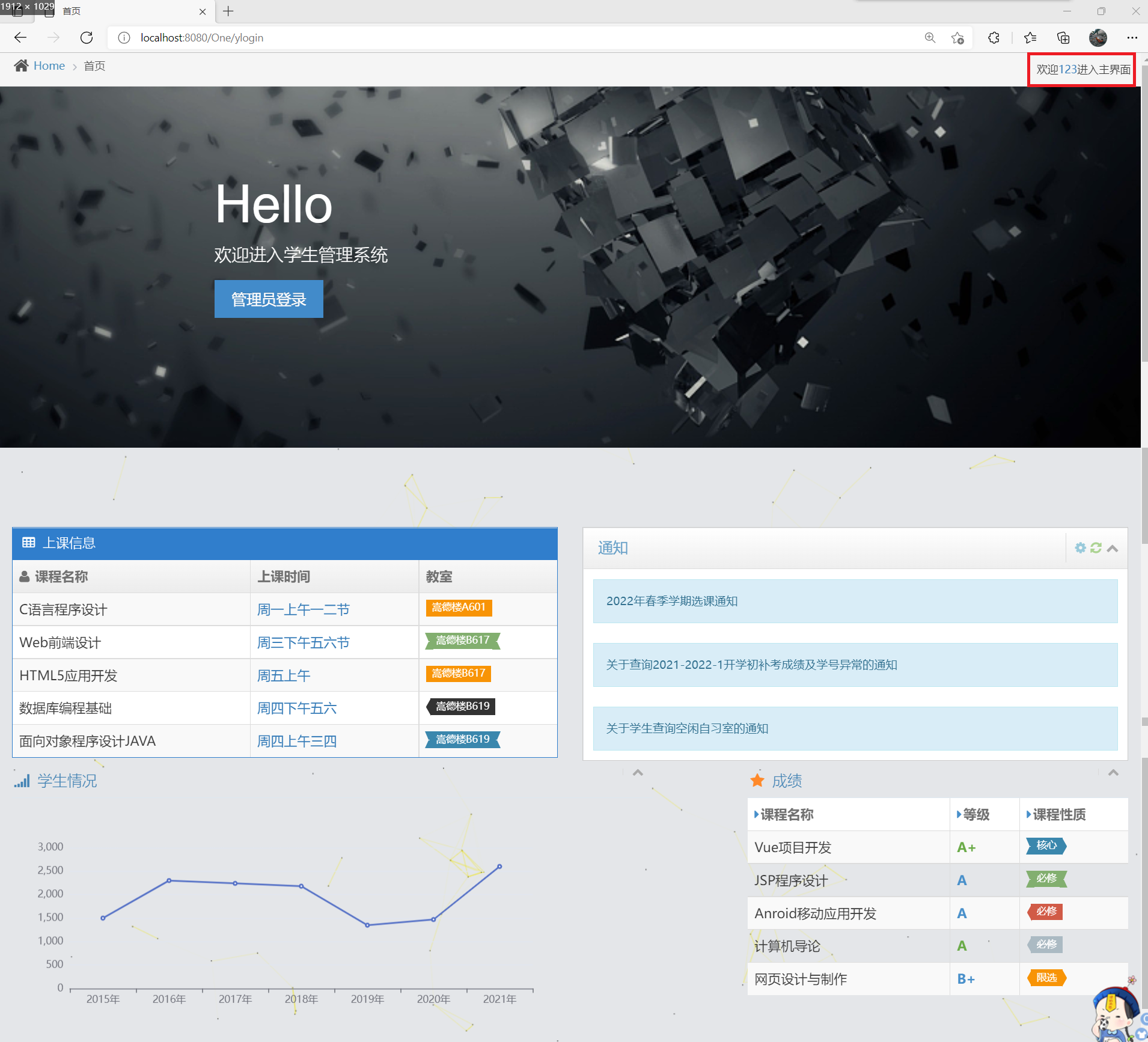Viewport: 1148px width, 1042px height.
Task: Select Home in the breadcrumb navigation
Action: point(49,65)
